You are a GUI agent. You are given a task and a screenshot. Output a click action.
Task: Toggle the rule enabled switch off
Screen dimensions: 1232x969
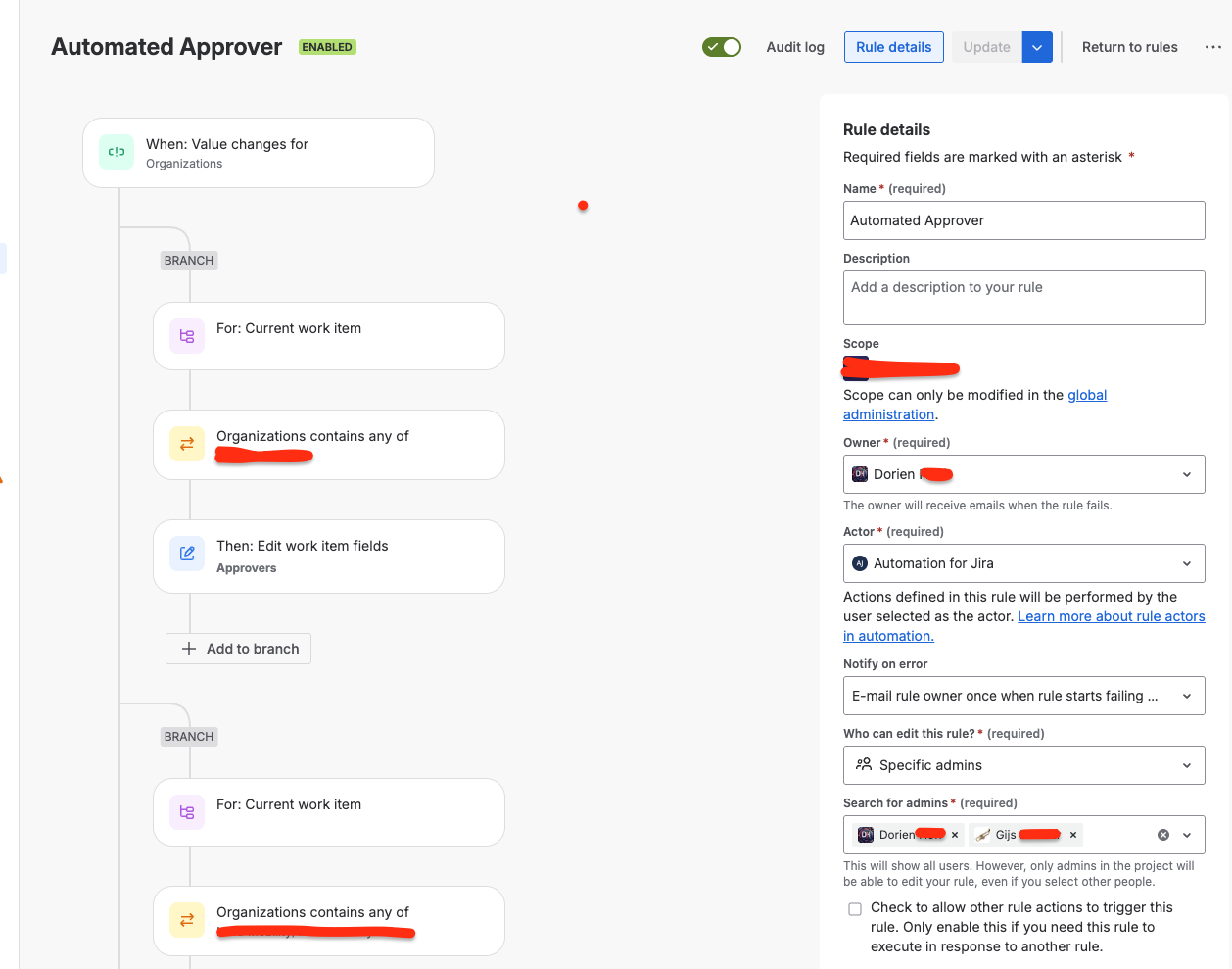pos(722,47)
